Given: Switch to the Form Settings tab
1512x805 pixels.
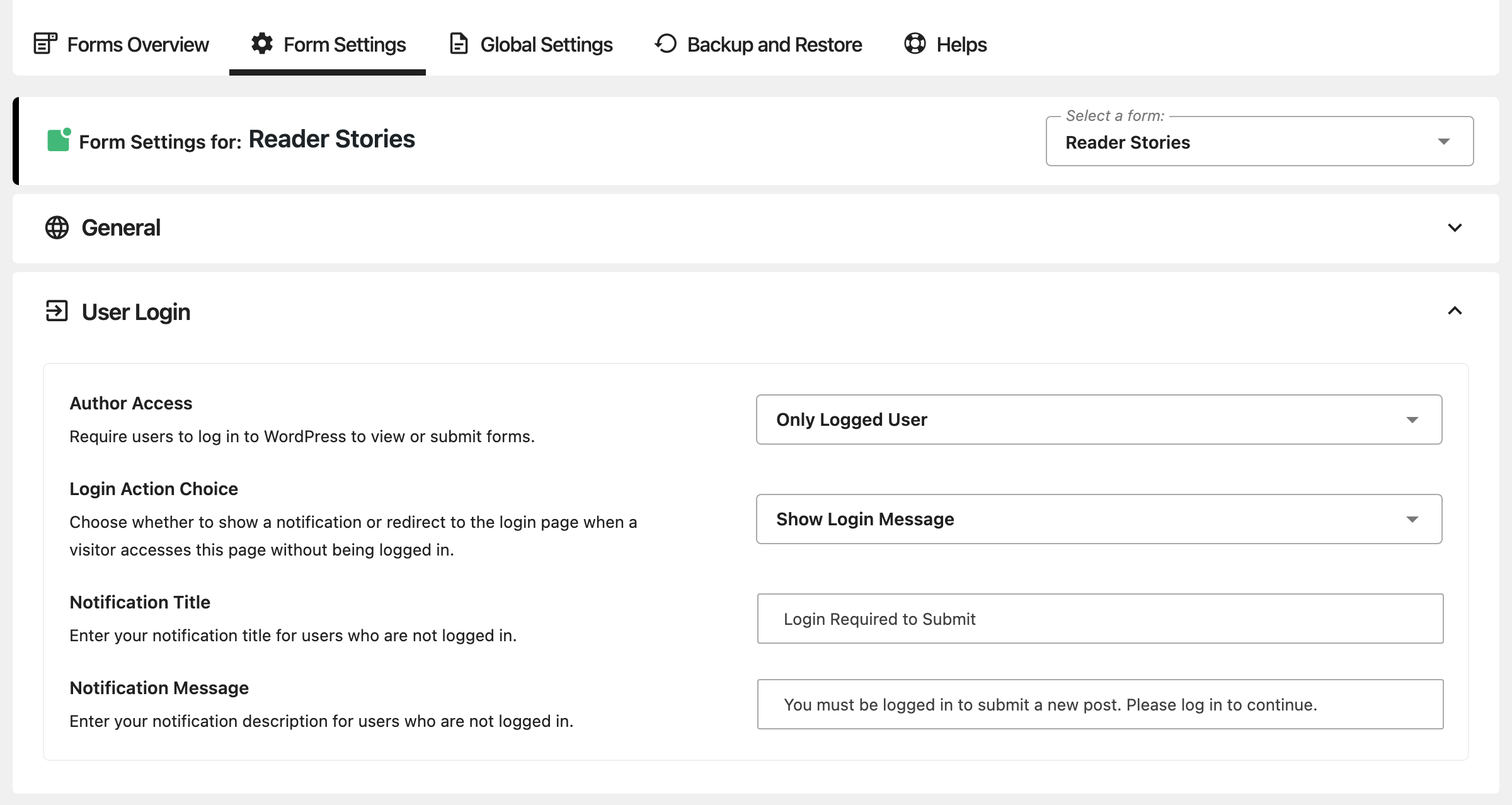Looking at the screenshot, I should click(x=328, y=44).
